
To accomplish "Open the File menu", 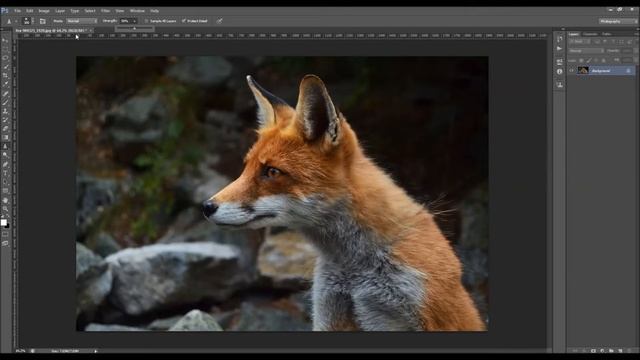I will (17, 11).
